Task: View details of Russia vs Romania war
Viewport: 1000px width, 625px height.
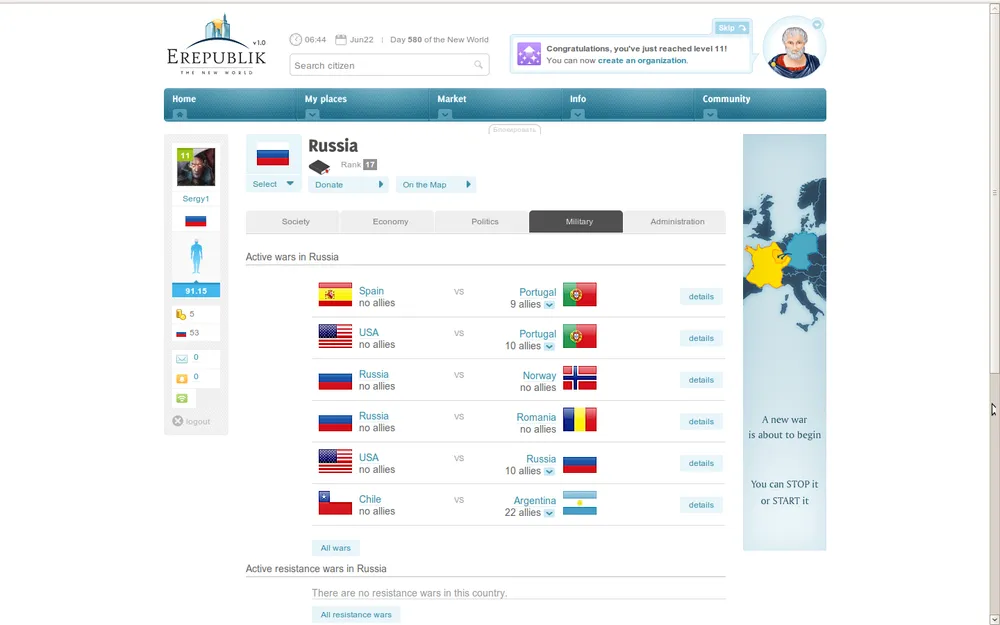Action: click(x=701, y=422)
